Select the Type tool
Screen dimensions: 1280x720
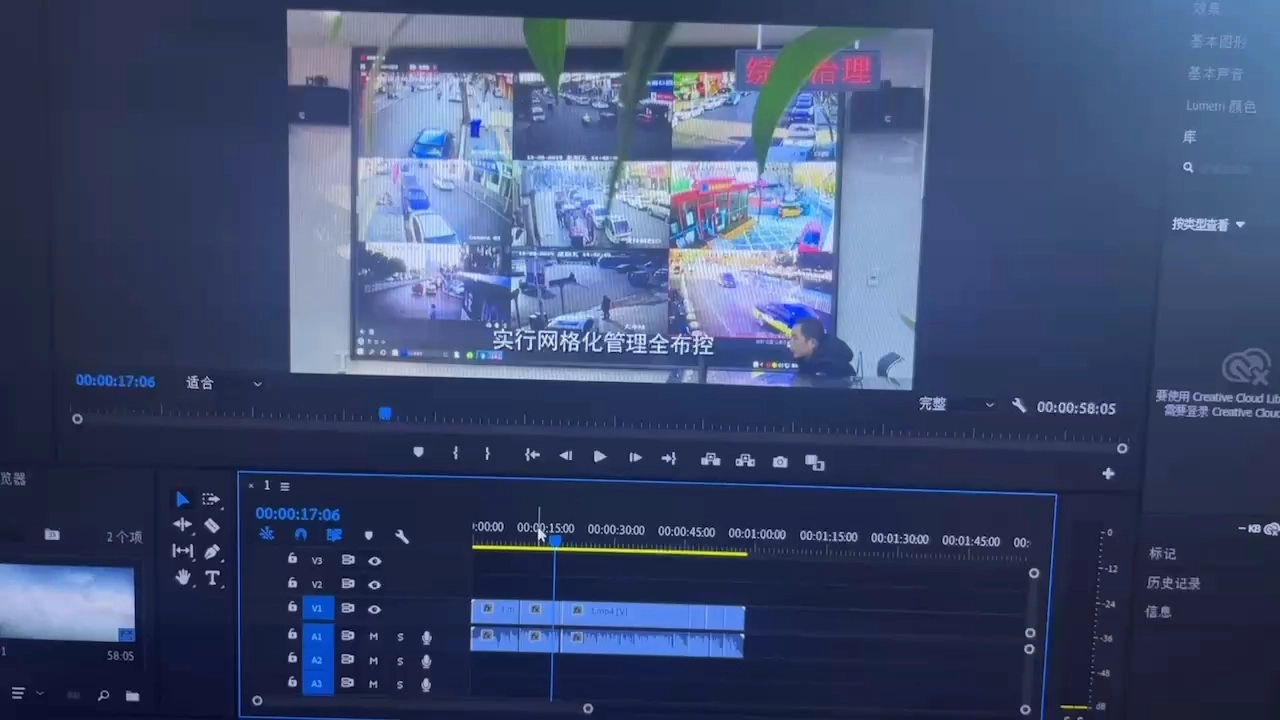212,578
